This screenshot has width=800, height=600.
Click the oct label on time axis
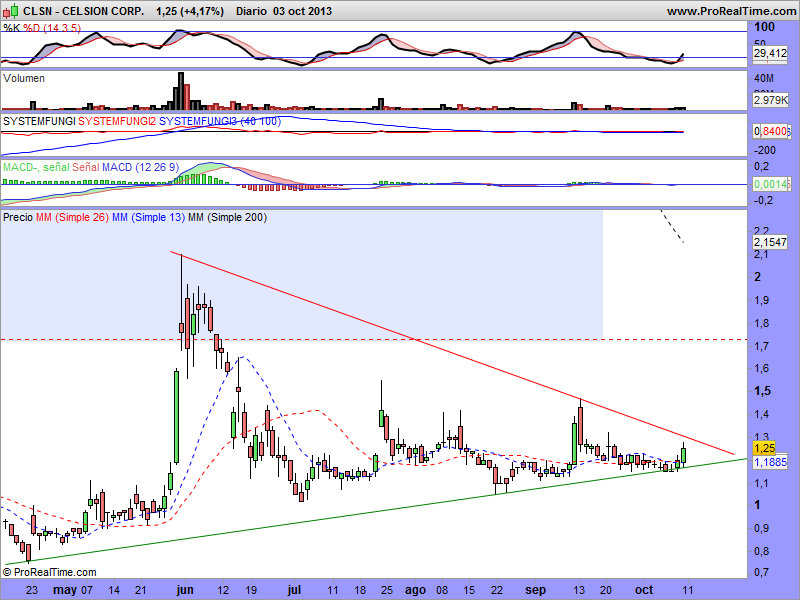(644, 590)
